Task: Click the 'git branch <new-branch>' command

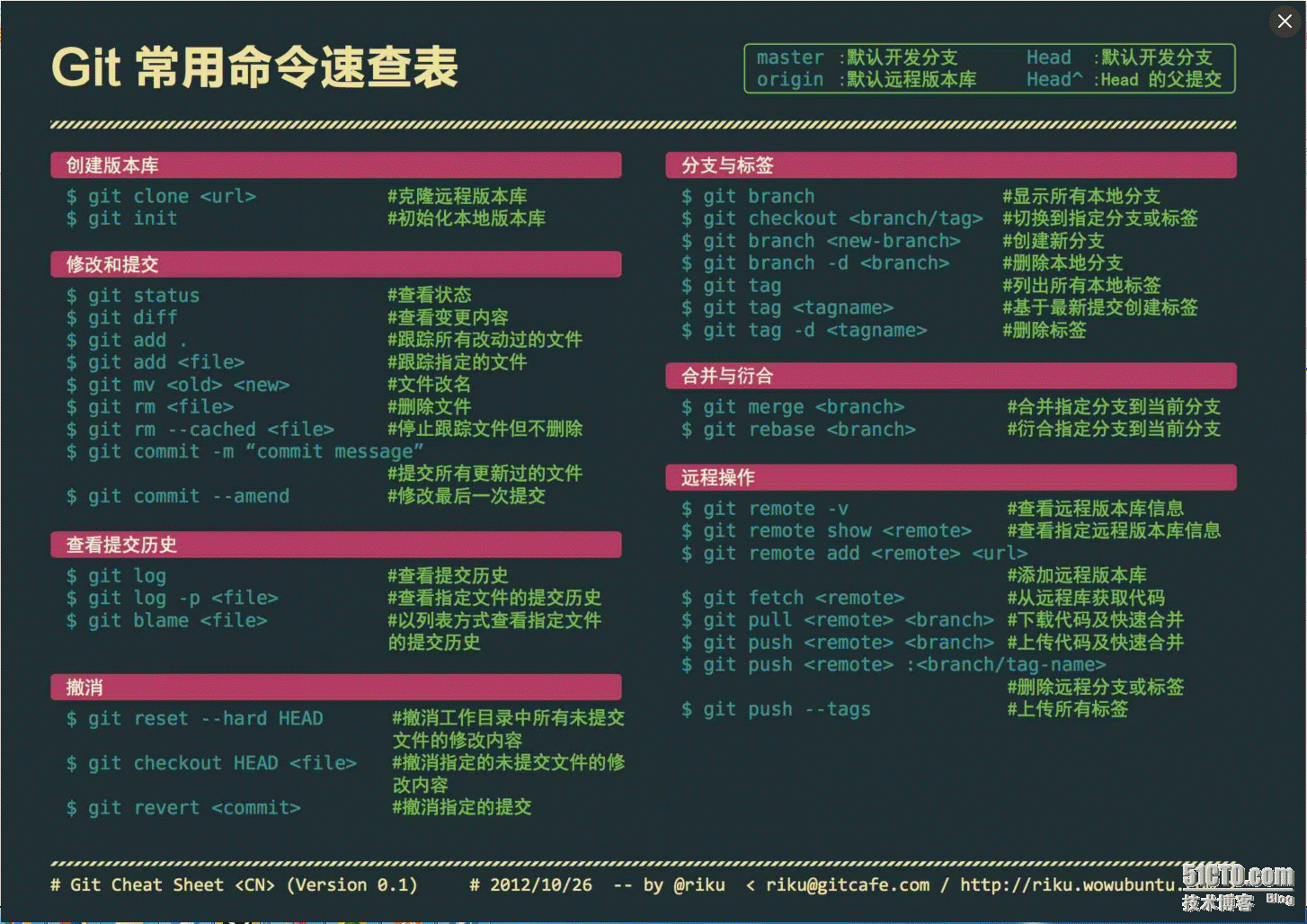Action: [x=822, y=241]
